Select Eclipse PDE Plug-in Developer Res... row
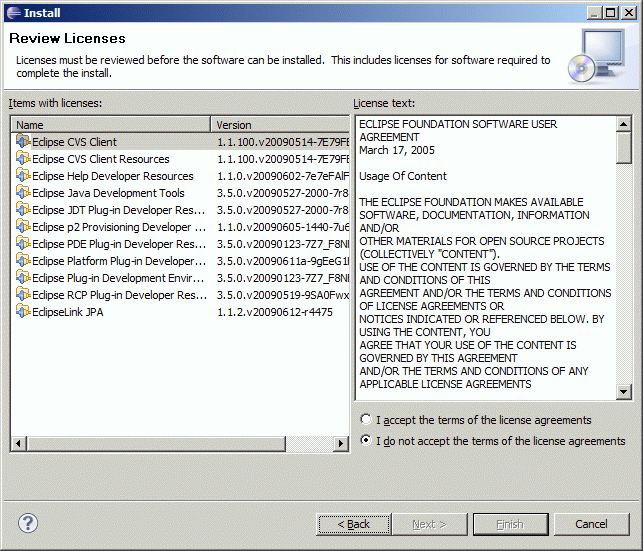The width and height of the screenshot is (643, 551). 180,244
